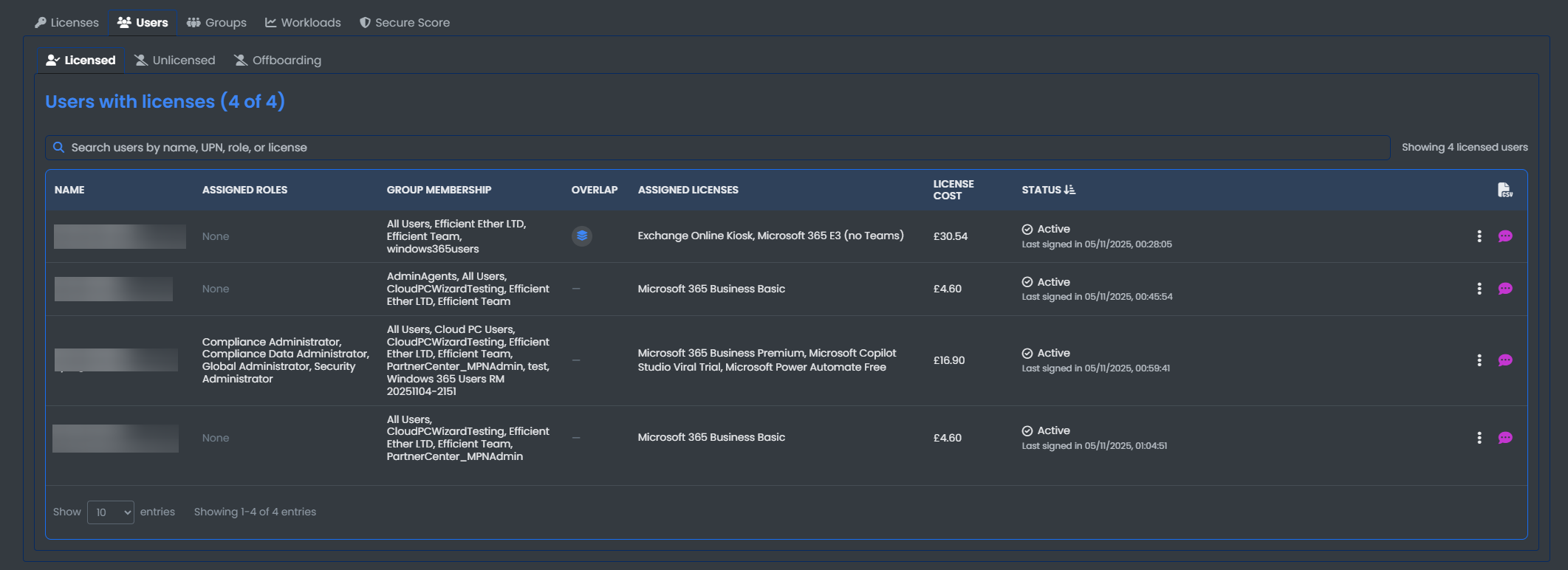Click 'Showing 1-4 of 4 entries' text
Image resolution: width=1568 pixels, height=570 pixels.
(255, 512)
